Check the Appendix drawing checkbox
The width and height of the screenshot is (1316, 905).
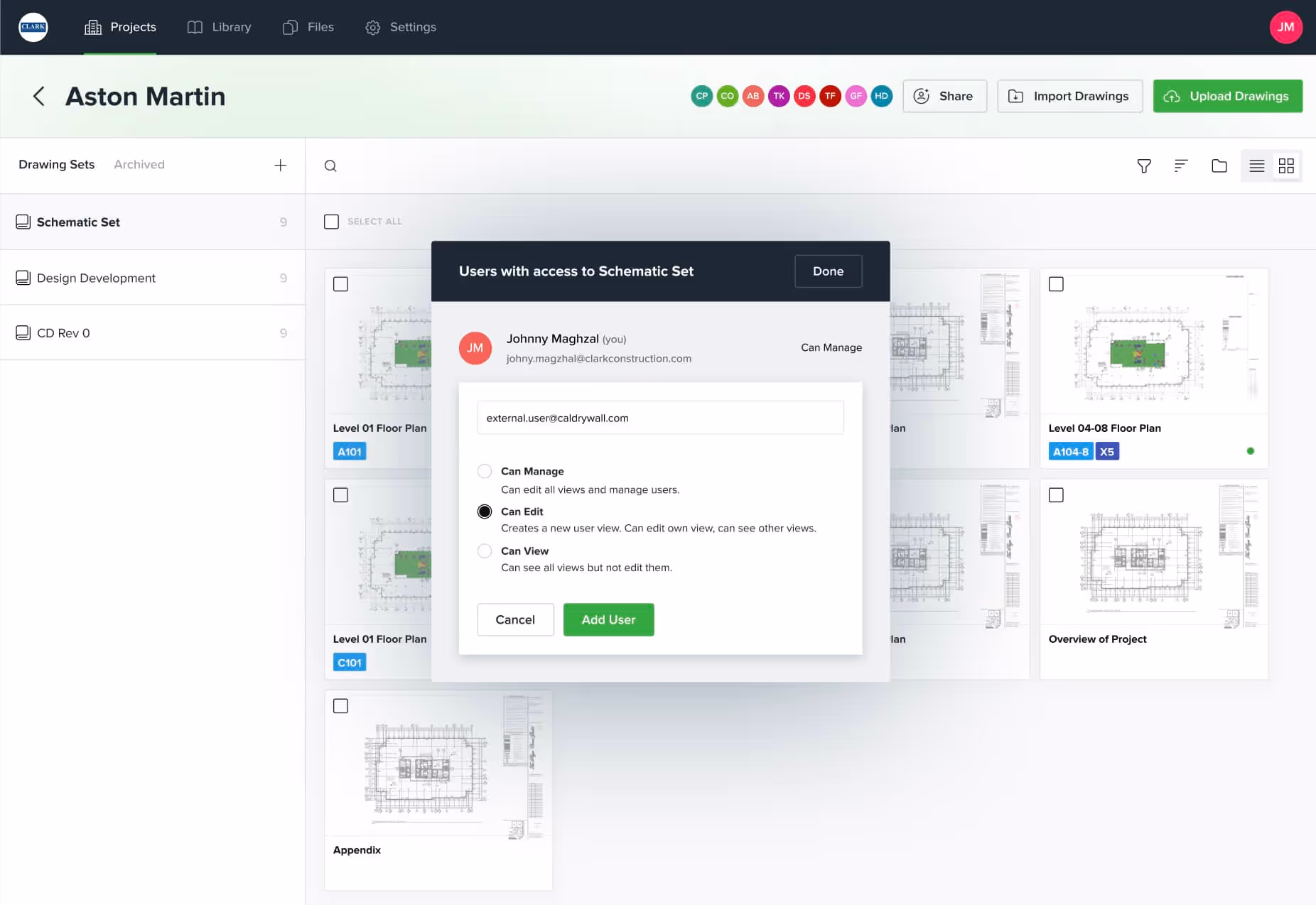340,706
